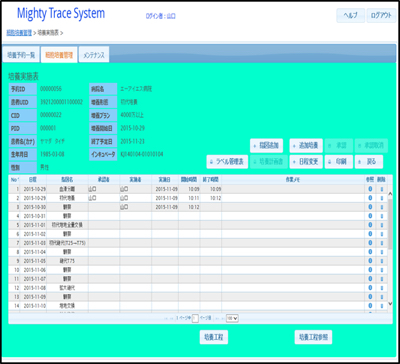Screen dimensions: 400x364
Task: Sort the table by the 実施日 column header
Action: [x=165, y=180]
